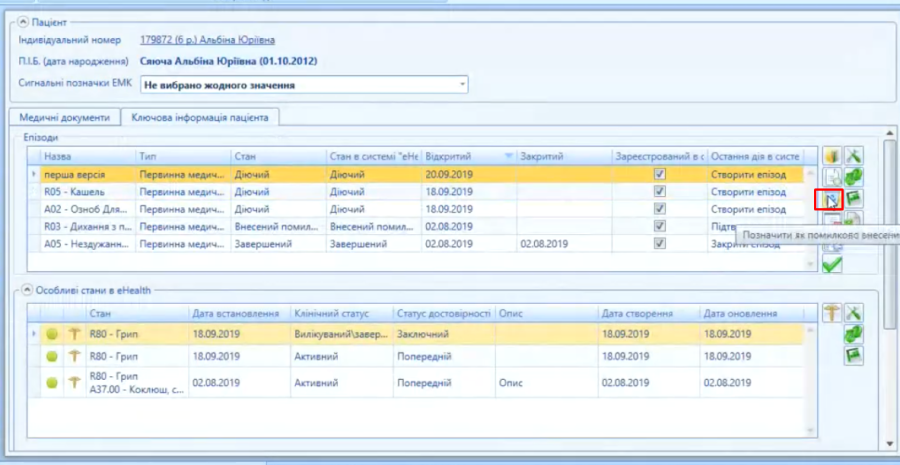Click the Опис description cell
Image resolution: width=900 pixels, height=465 pixels.
click(546, 383)
